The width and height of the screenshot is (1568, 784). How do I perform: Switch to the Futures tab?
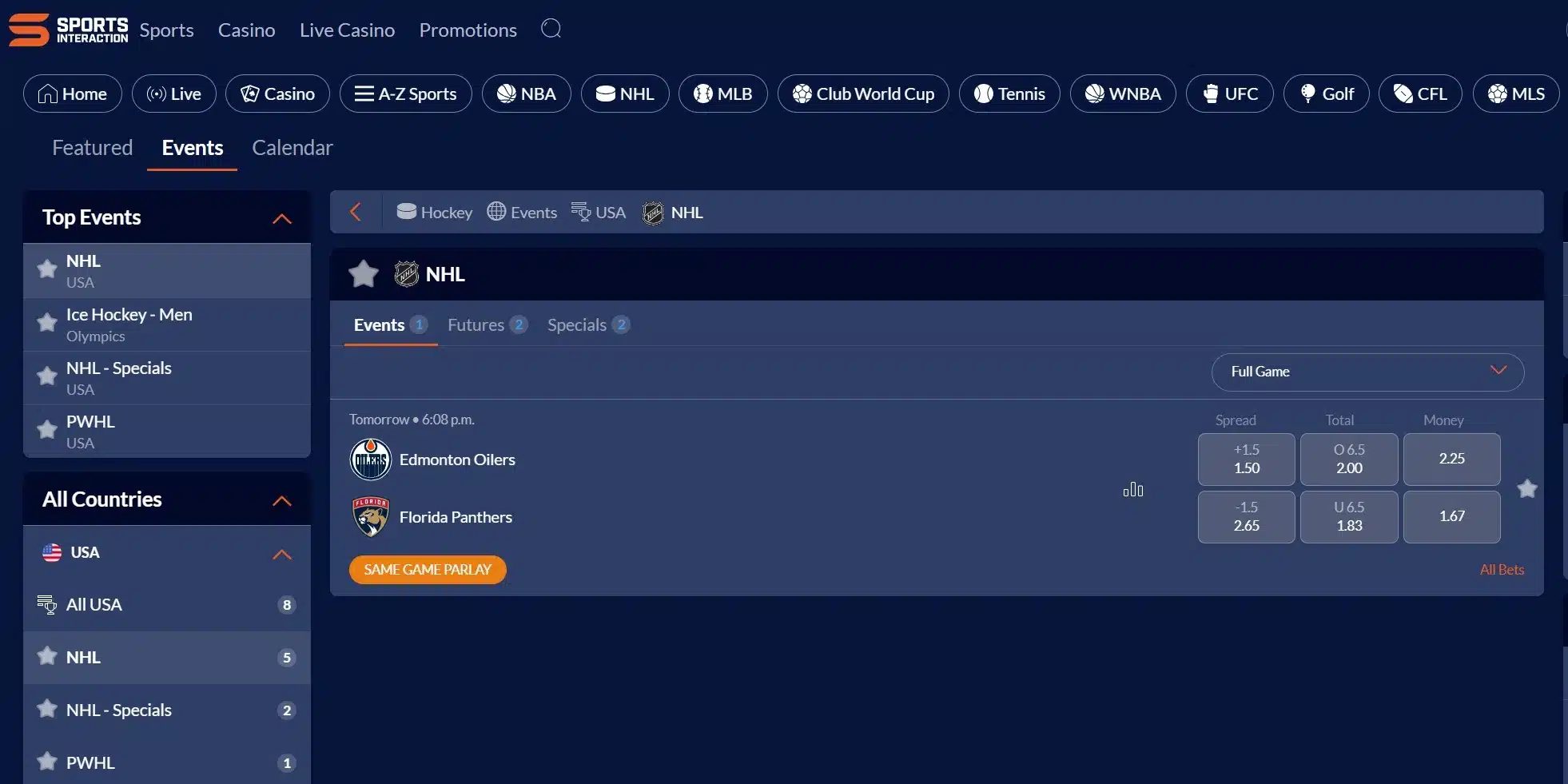click(x=488, y=324)
